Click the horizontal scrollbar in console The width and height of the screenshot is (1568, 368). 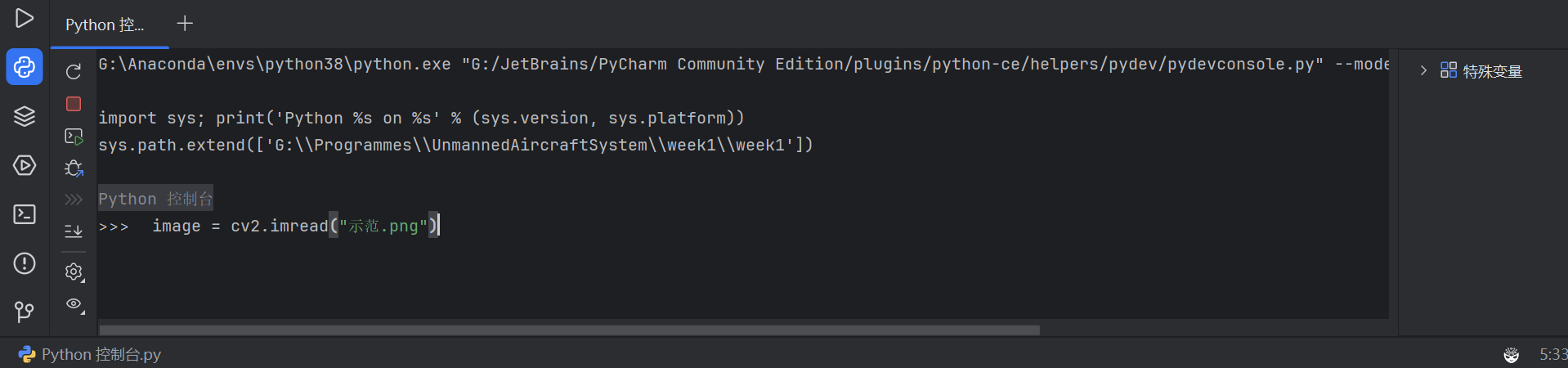(x=569, y=330)
